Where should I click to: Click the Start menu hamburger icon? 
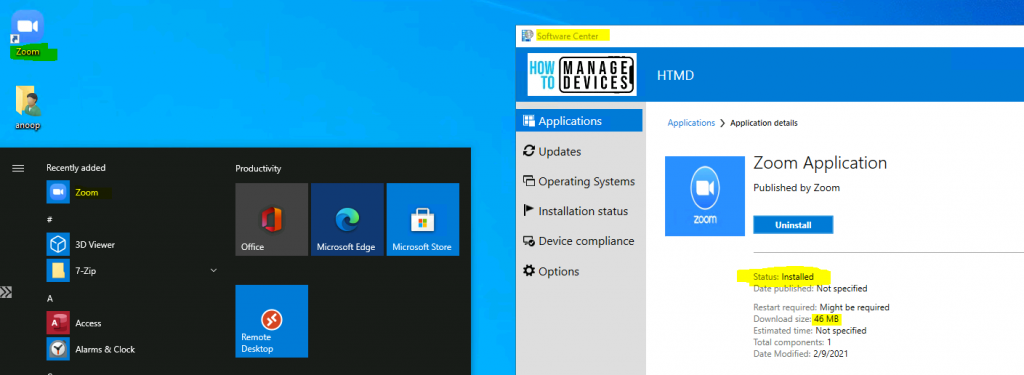(18, 169)
